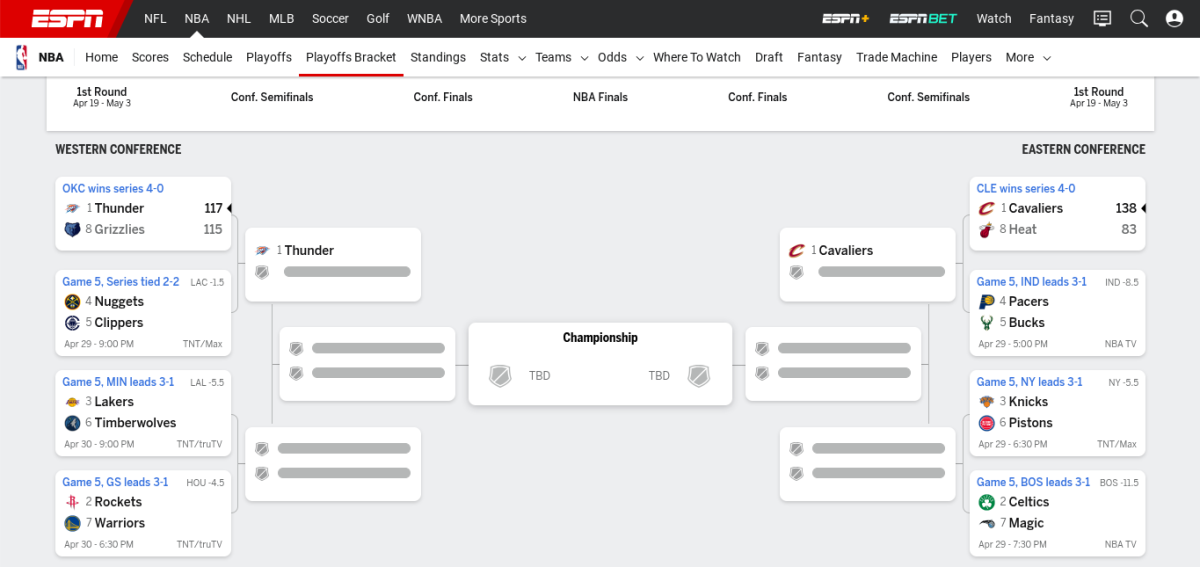Click the Draft tab in NBA subnav
The height and width of the screenshot is (567, 1200).
tap(769, 57)
